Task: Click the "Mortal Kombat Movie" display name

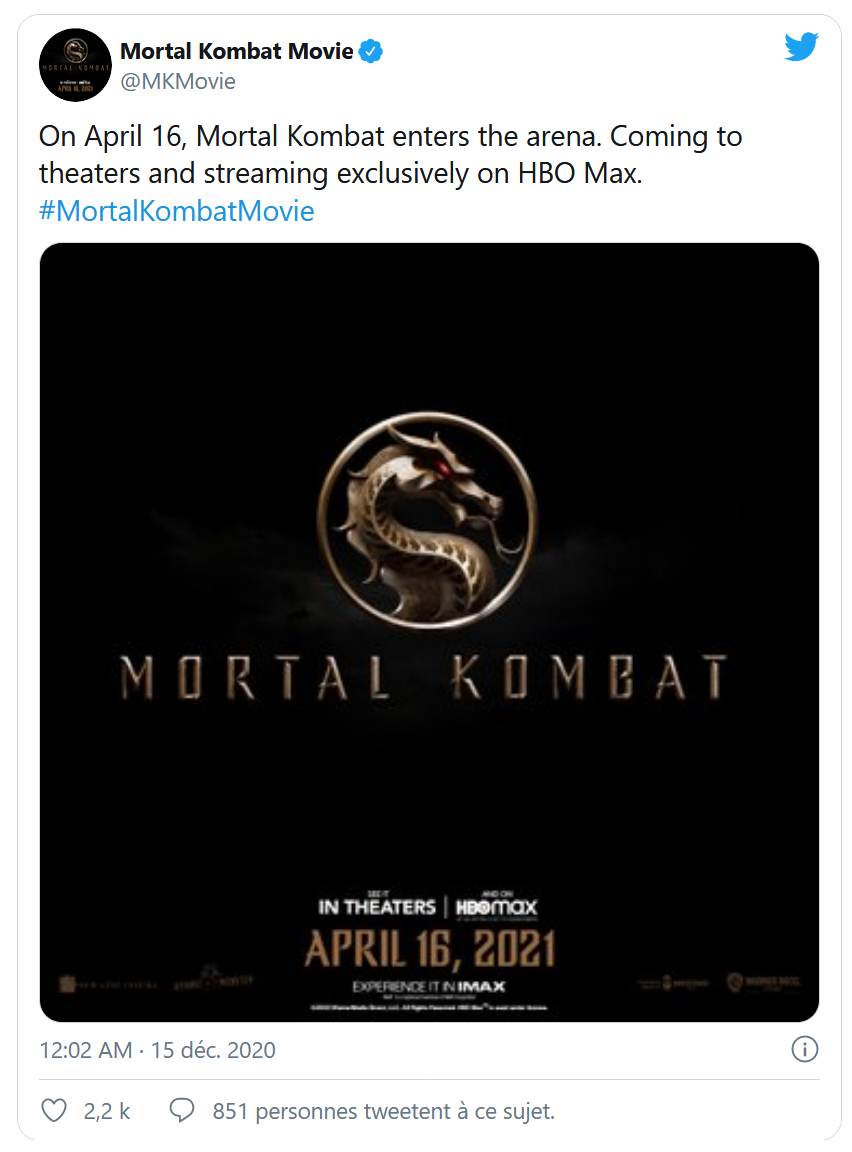Action: point(236,51)
